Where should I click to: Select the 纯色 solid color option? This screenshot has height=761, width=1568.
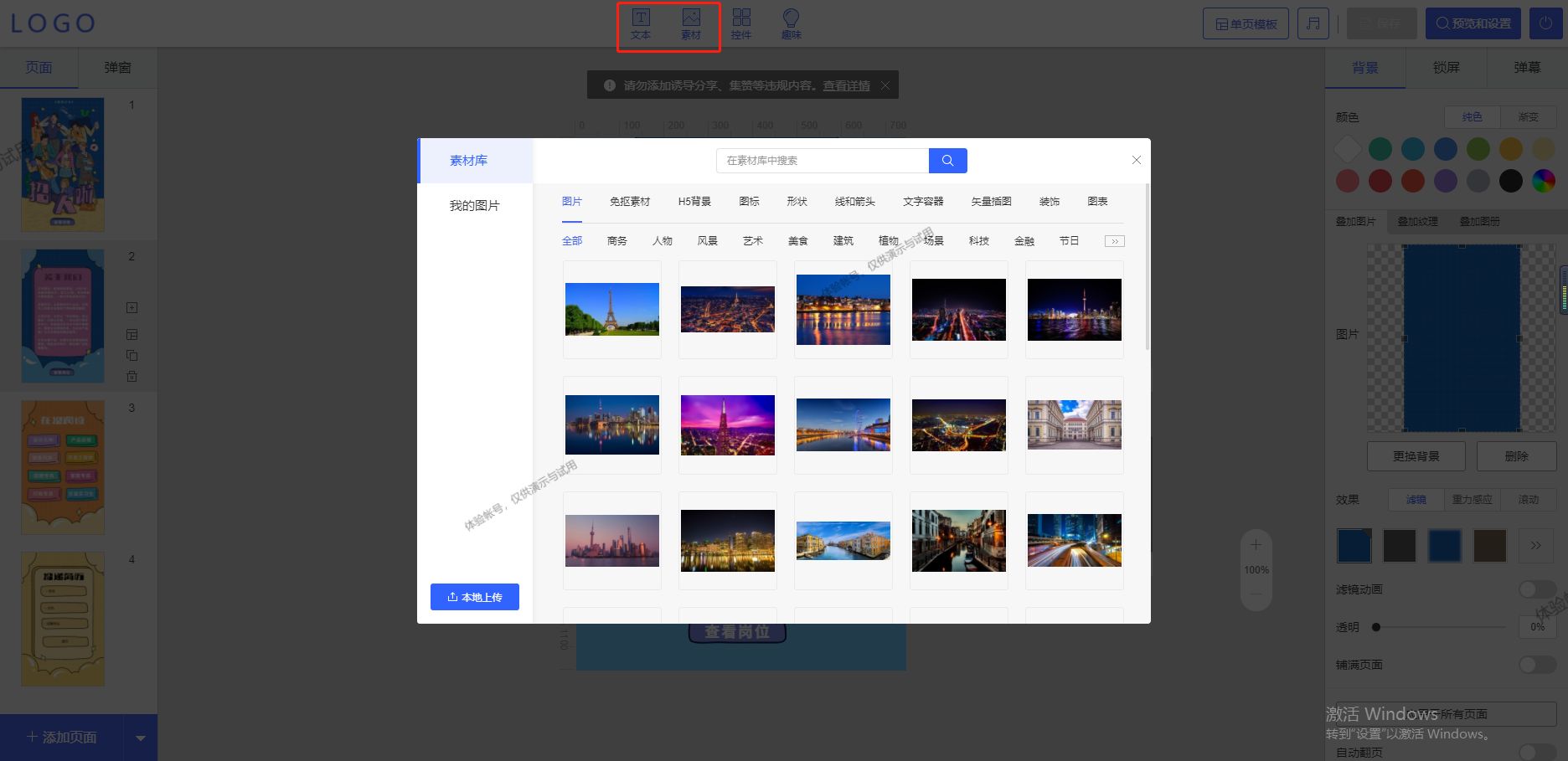click(1472, 117)
